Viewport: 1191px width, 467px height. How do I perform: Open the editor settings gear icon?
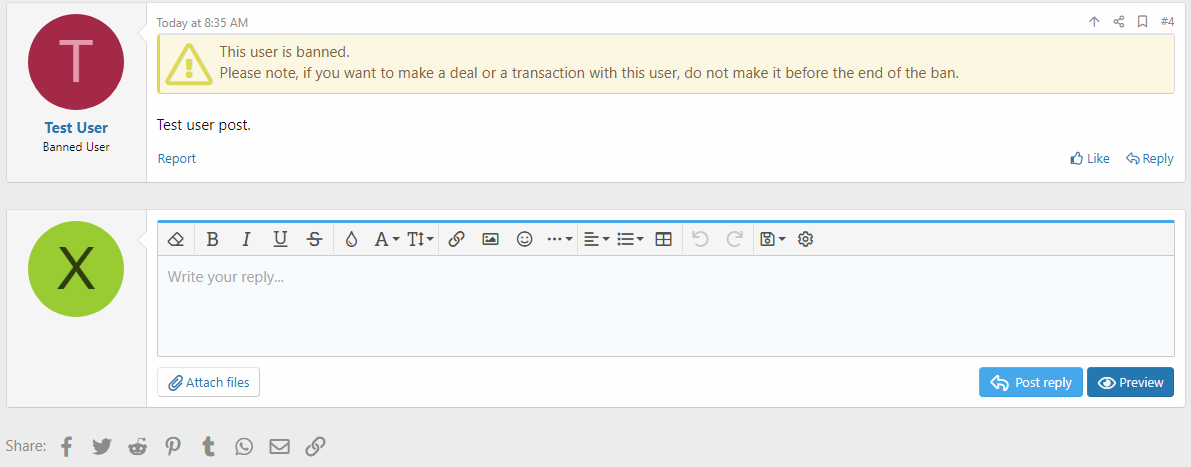[x=806, y=239]
